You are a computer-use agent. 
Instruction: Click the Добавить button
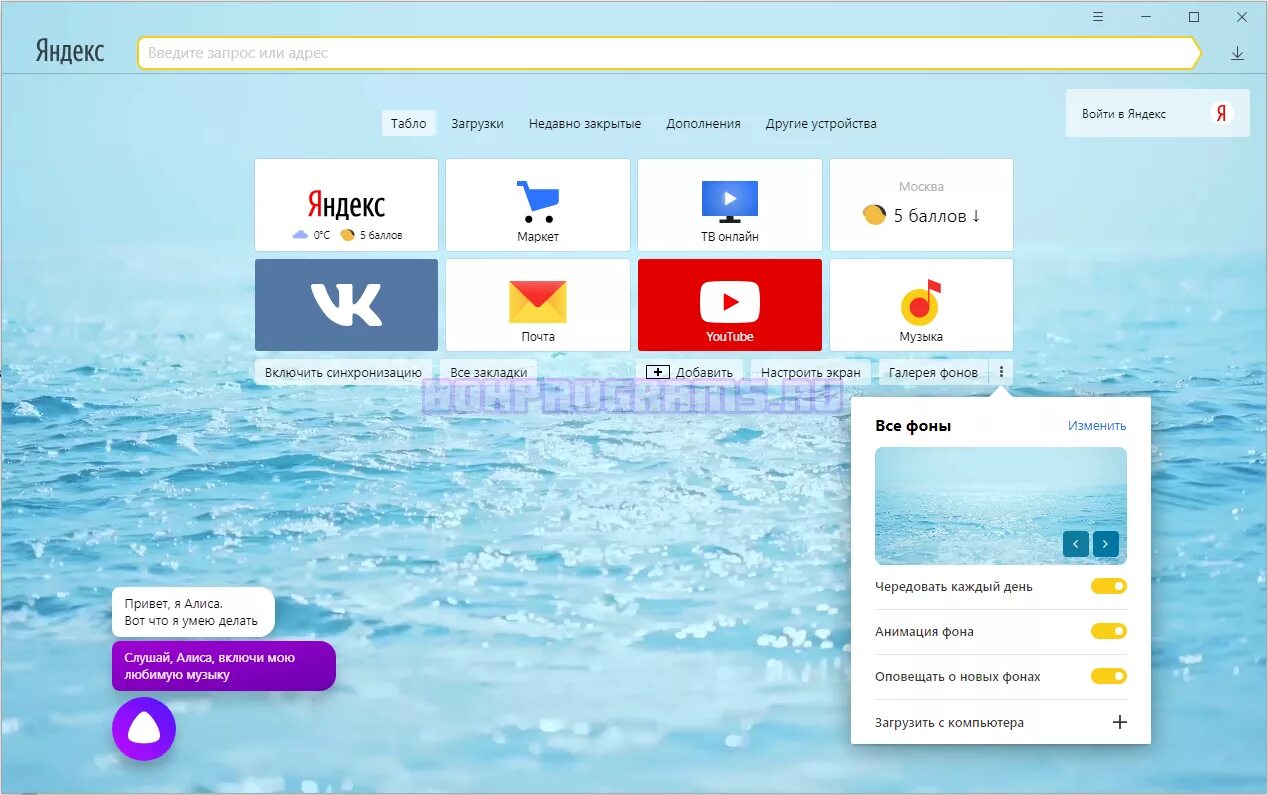[689, 372]
